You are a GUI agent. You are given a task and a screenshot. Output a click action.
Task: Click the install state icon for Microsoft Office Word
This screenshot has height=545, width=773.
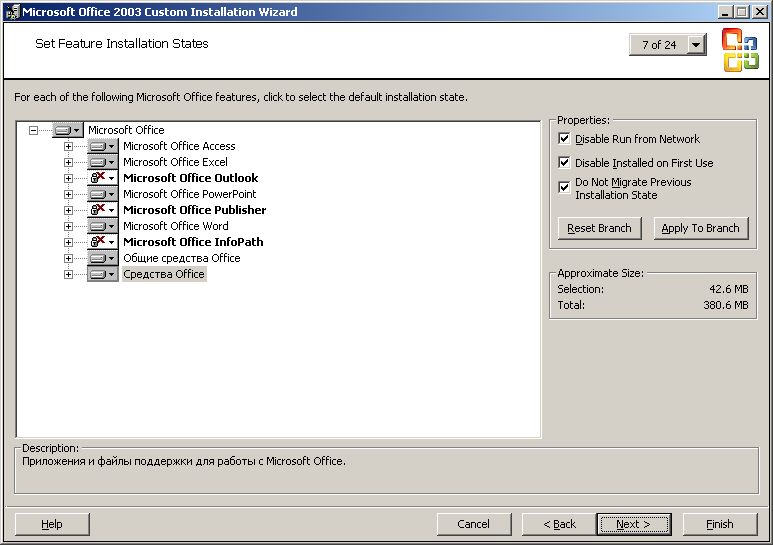(x=102, y=226)
